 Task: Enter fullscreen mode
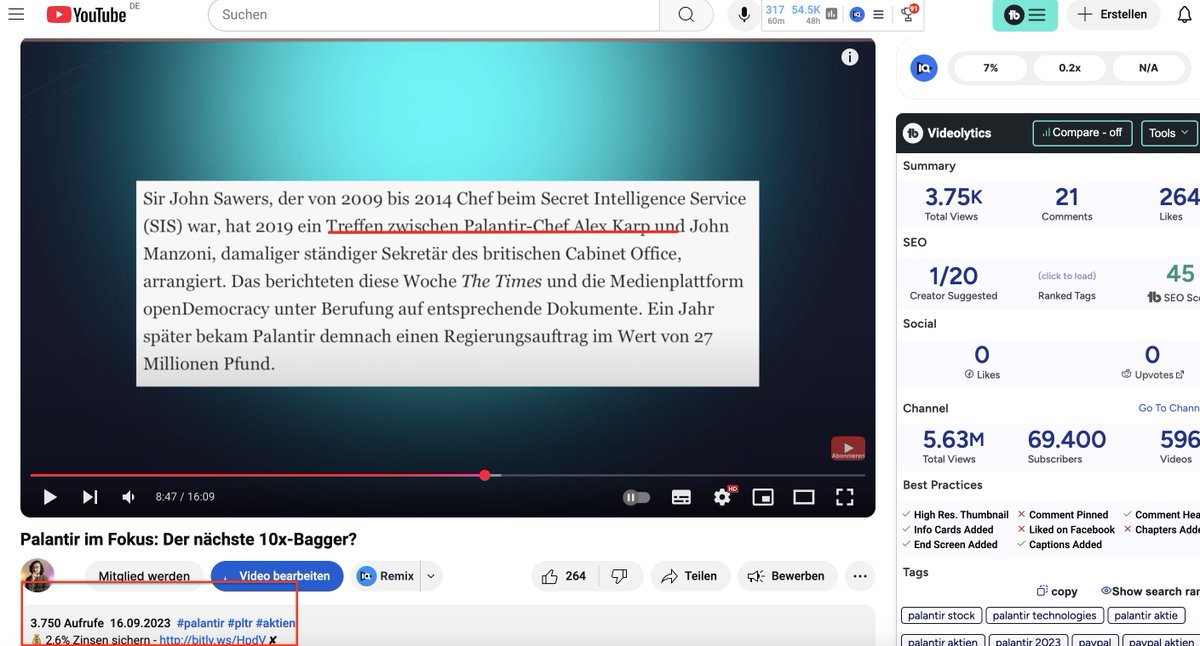click(x=845, y=496)
